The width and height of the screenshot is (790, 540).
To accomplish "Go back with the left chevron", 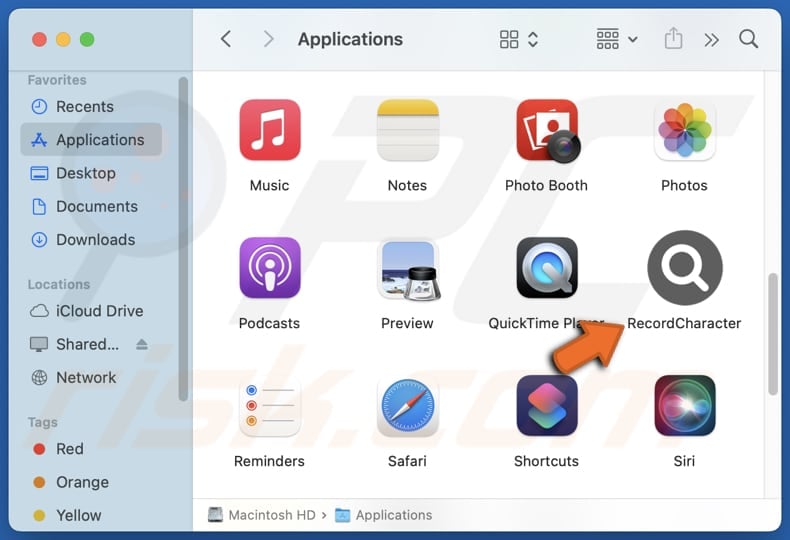I will (x=226, y=39).
